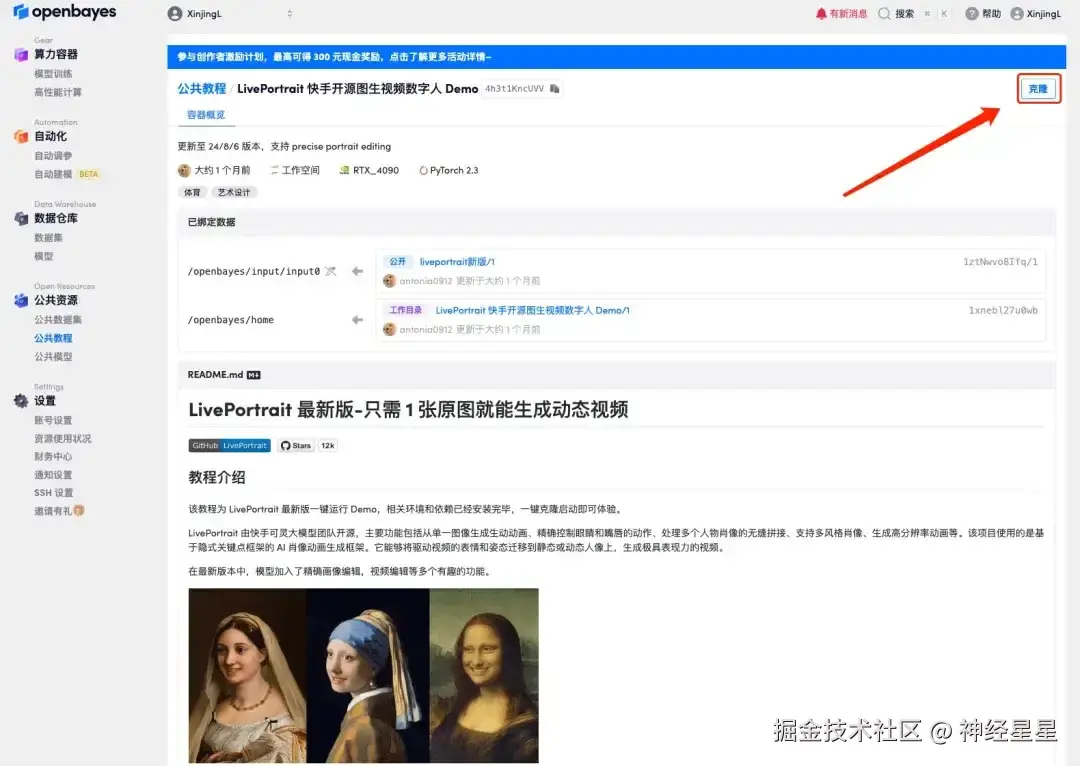Click the GitHub Stars badge
The width and height of the screenshot is (1080, 766).
tap(297, 446)
